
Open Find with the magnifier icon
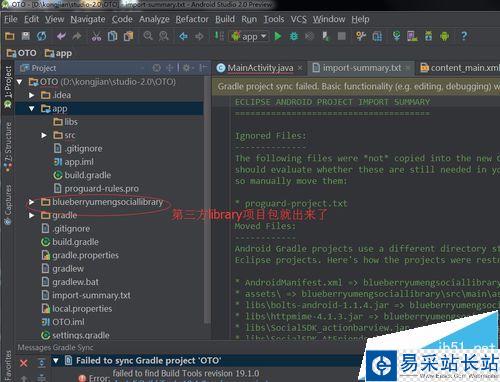pyautogui.click(x=148, y=36)
